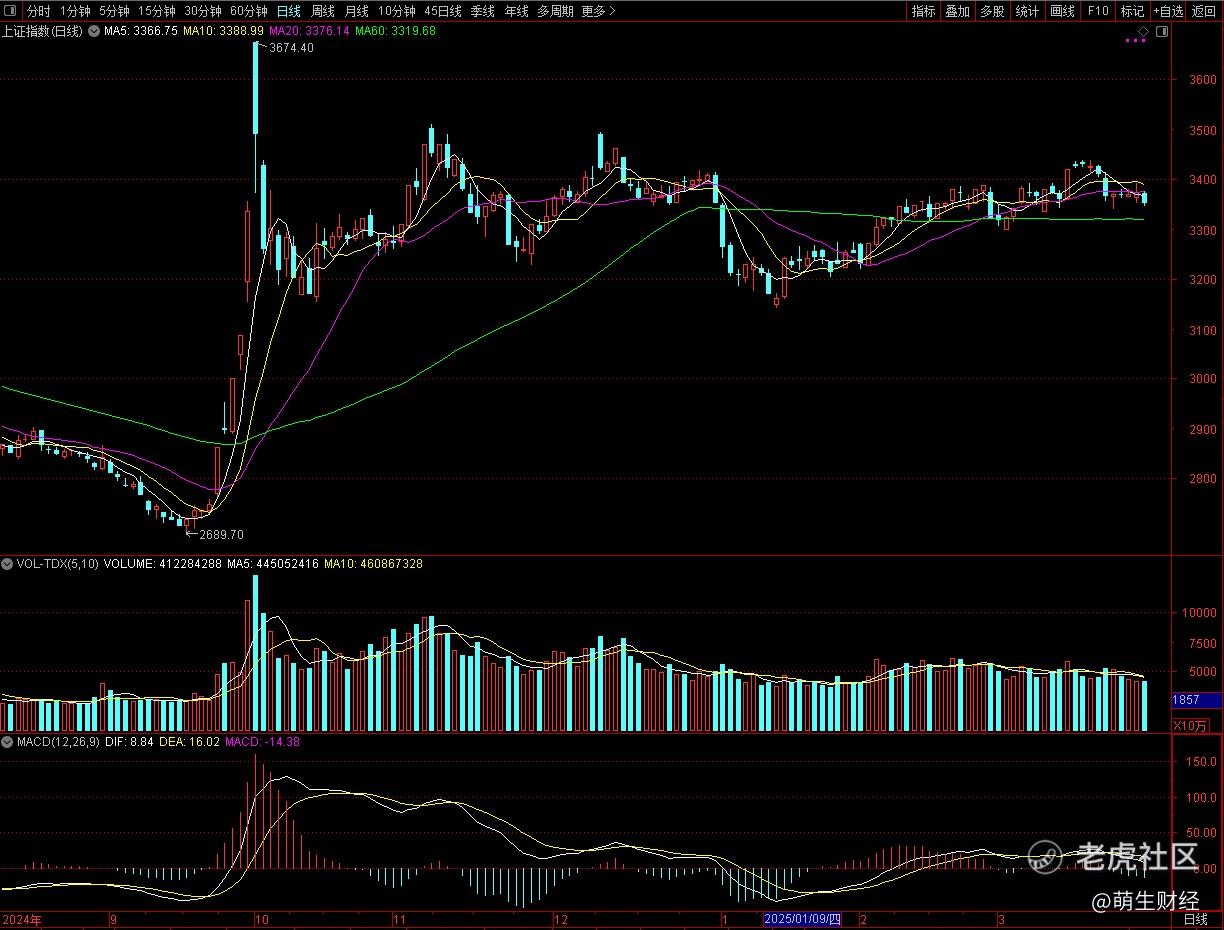The height and width of the screenshot is (930, 1224).
Task: Add to watchlist with +自选
Action: (1168, 11)
